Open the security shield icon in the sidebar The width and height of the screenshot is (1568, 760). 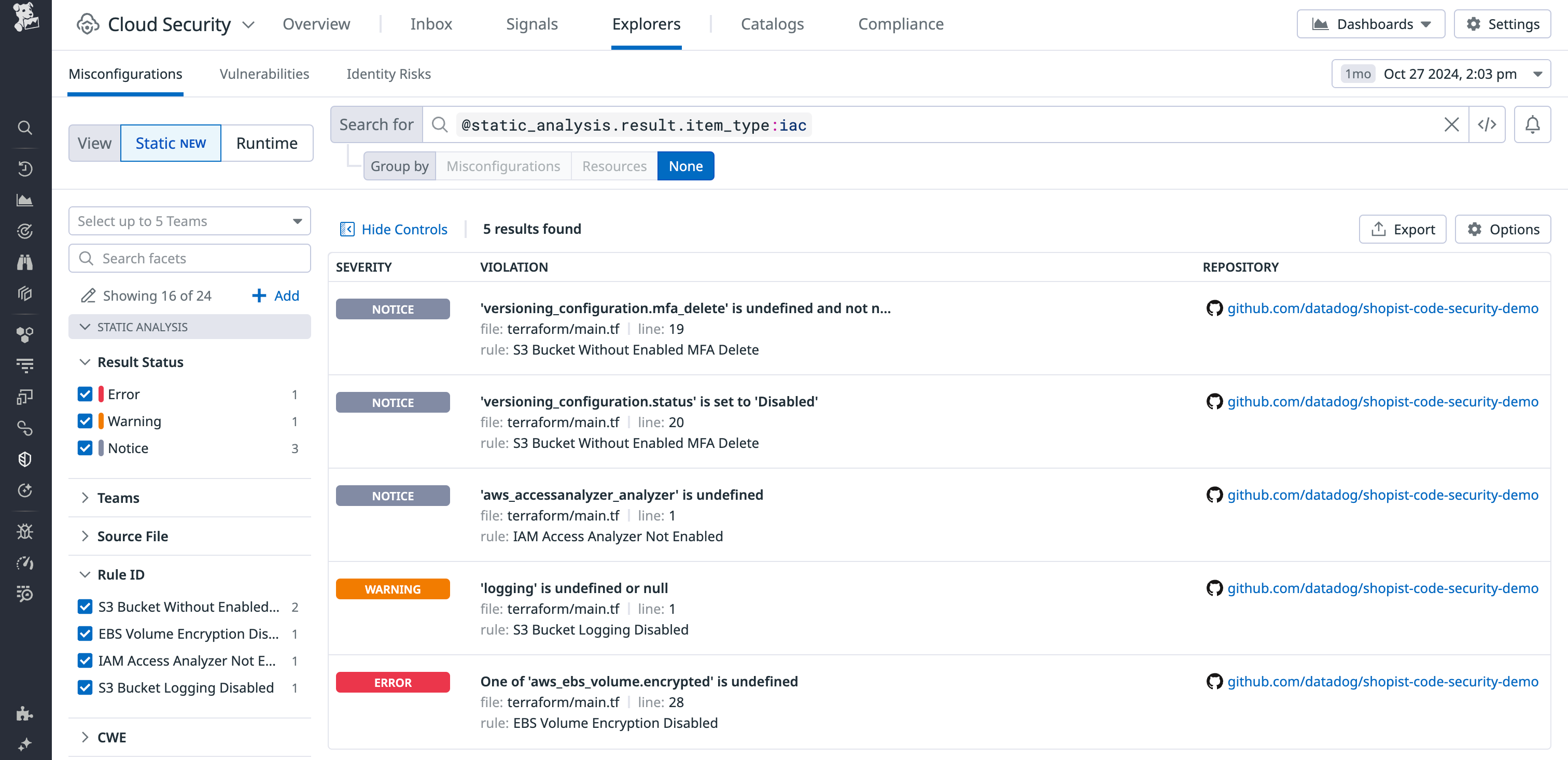coord(24,459)
